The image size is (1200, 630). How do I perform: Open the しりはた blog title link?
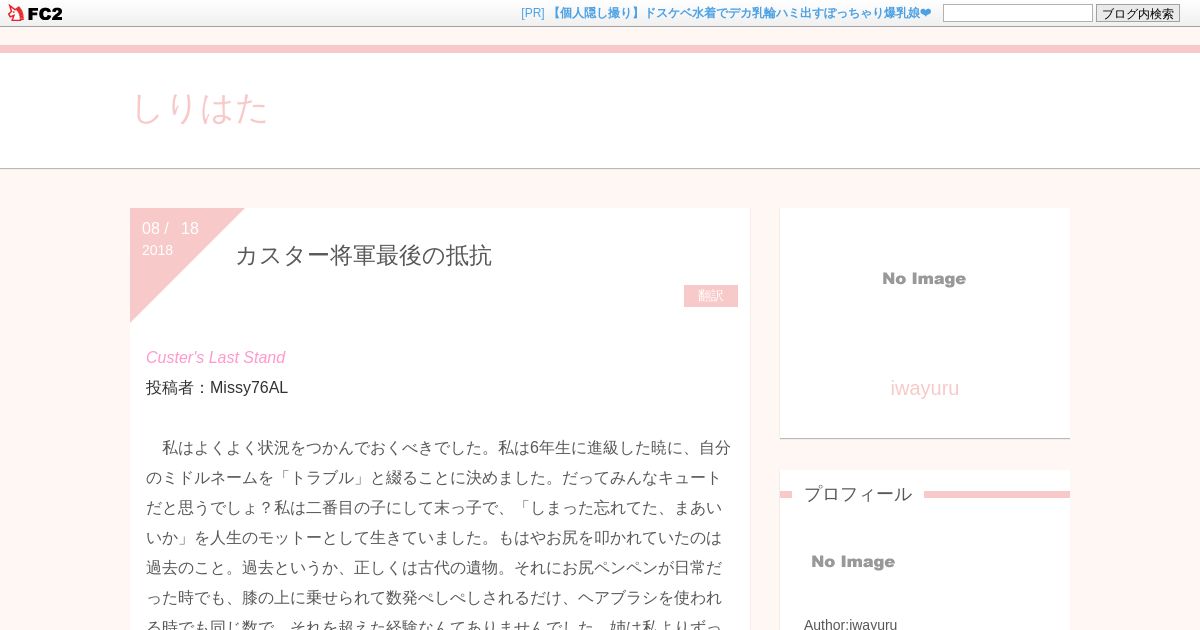coord(200,108)
